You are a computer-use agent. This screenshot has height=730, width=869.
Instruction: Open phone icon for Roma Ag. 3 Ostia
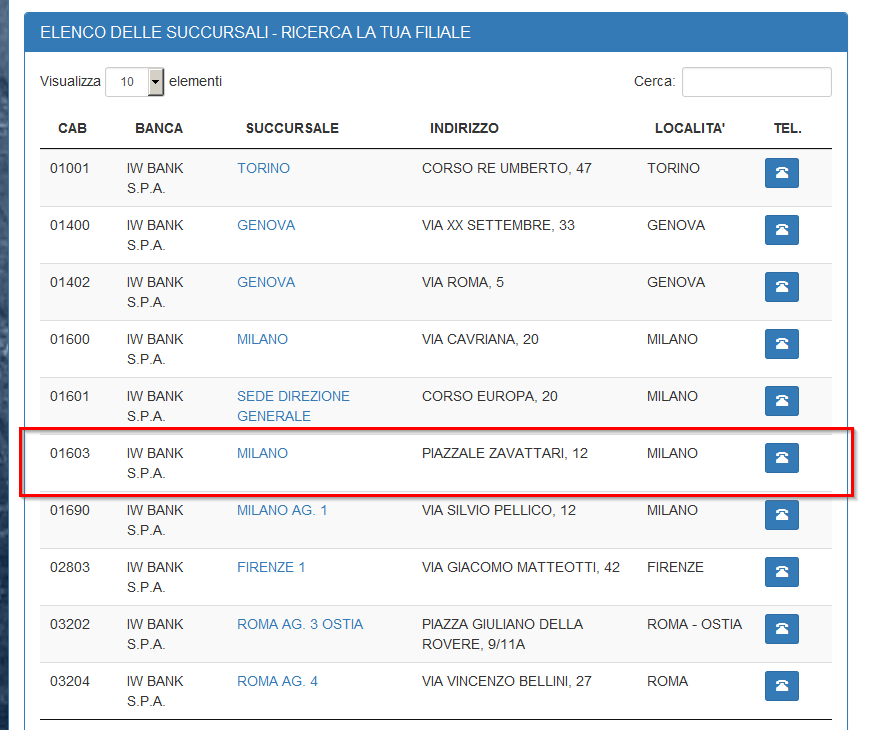click(781, 629)
